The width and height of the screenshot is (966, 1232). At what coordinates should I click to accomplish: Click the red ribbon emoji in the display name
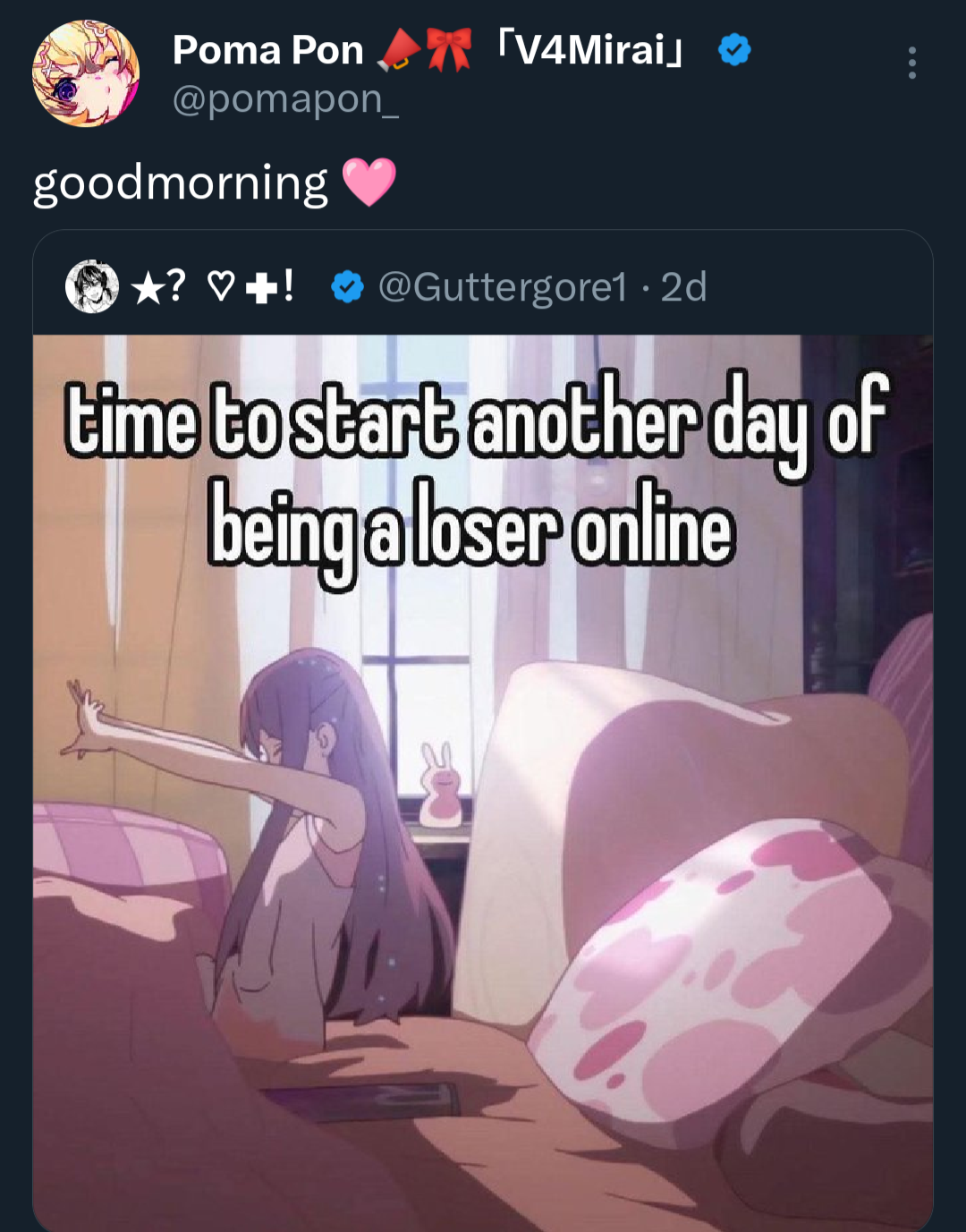449,50
